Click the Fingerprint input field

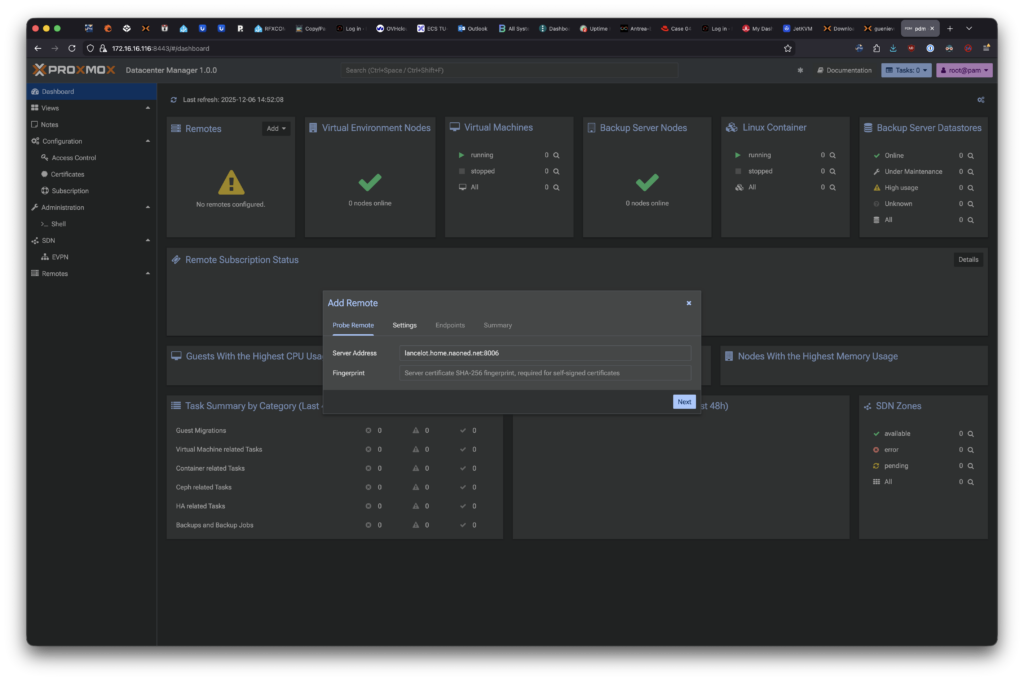click(x=544, y=373)
